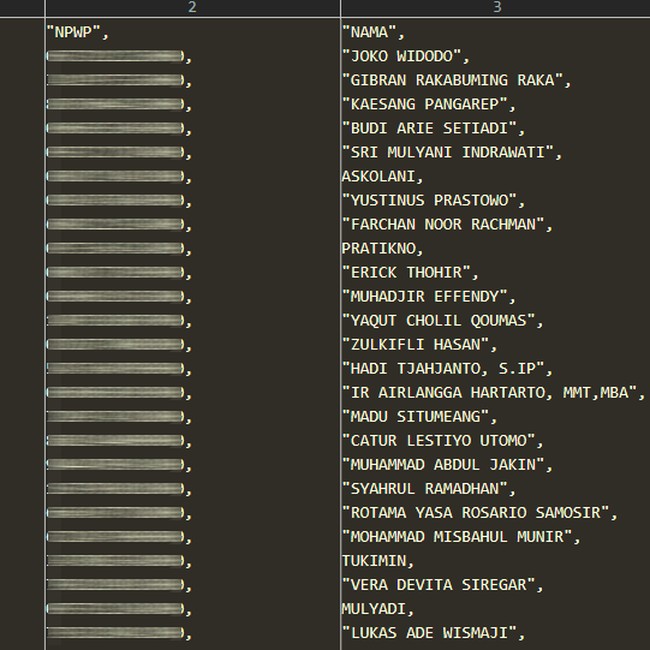The height and width of the screenshot is (650, 650).
Task: Click the "YUSTINUS PRASTOWO" cell
Action: tap(433, 200)
